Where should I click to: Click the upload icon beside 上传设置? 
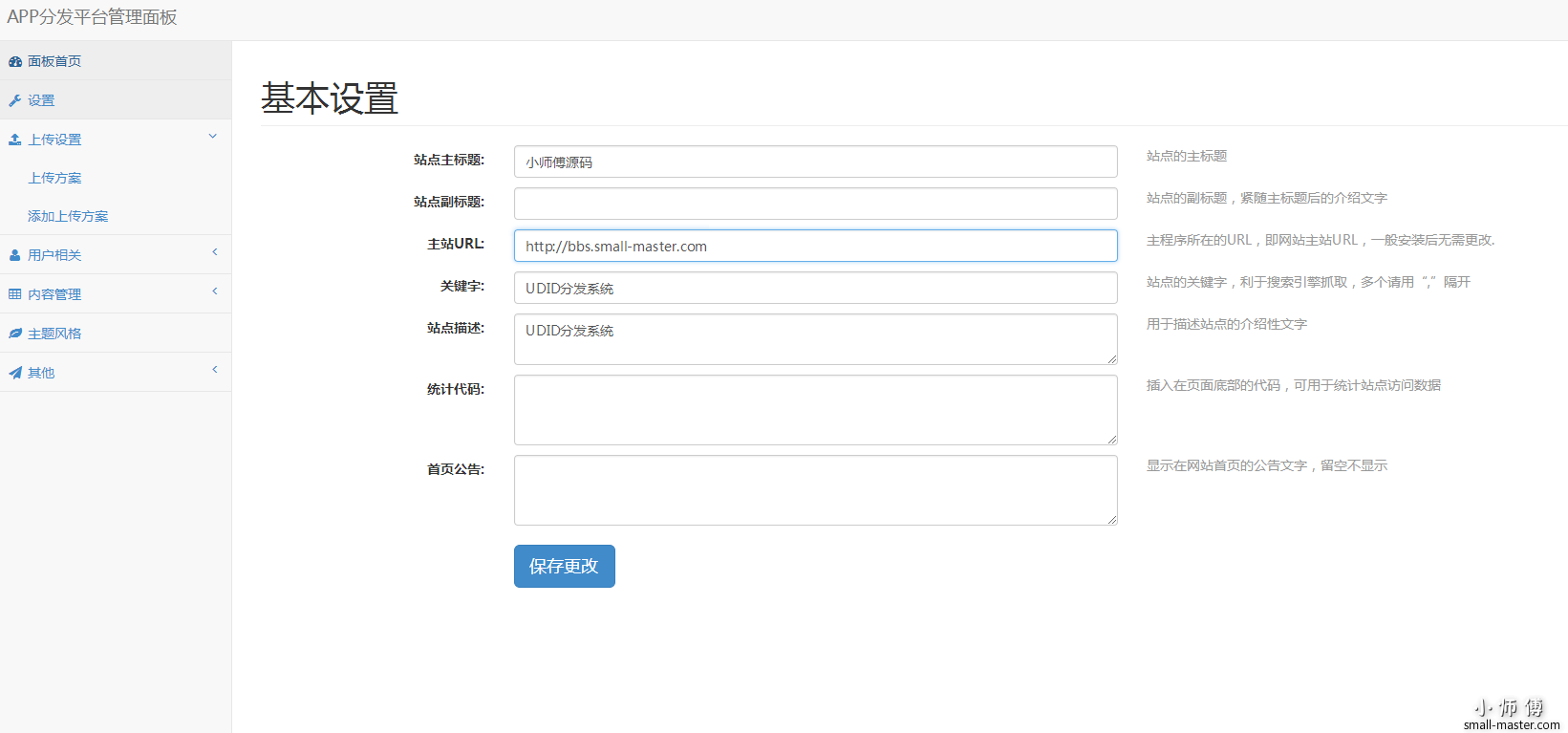pyautogui.click(x=15, y=140)
